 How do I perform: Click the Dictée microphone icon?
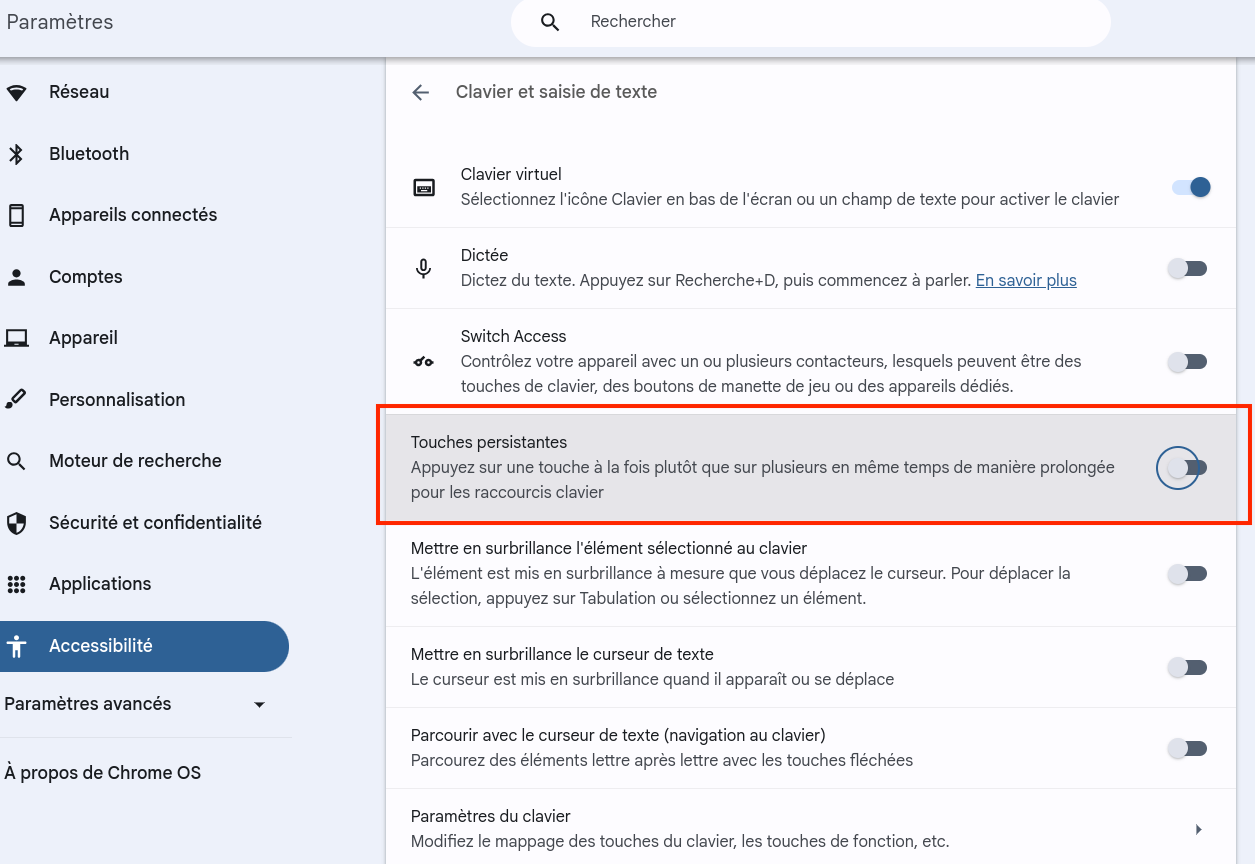(x=423, y=268)
